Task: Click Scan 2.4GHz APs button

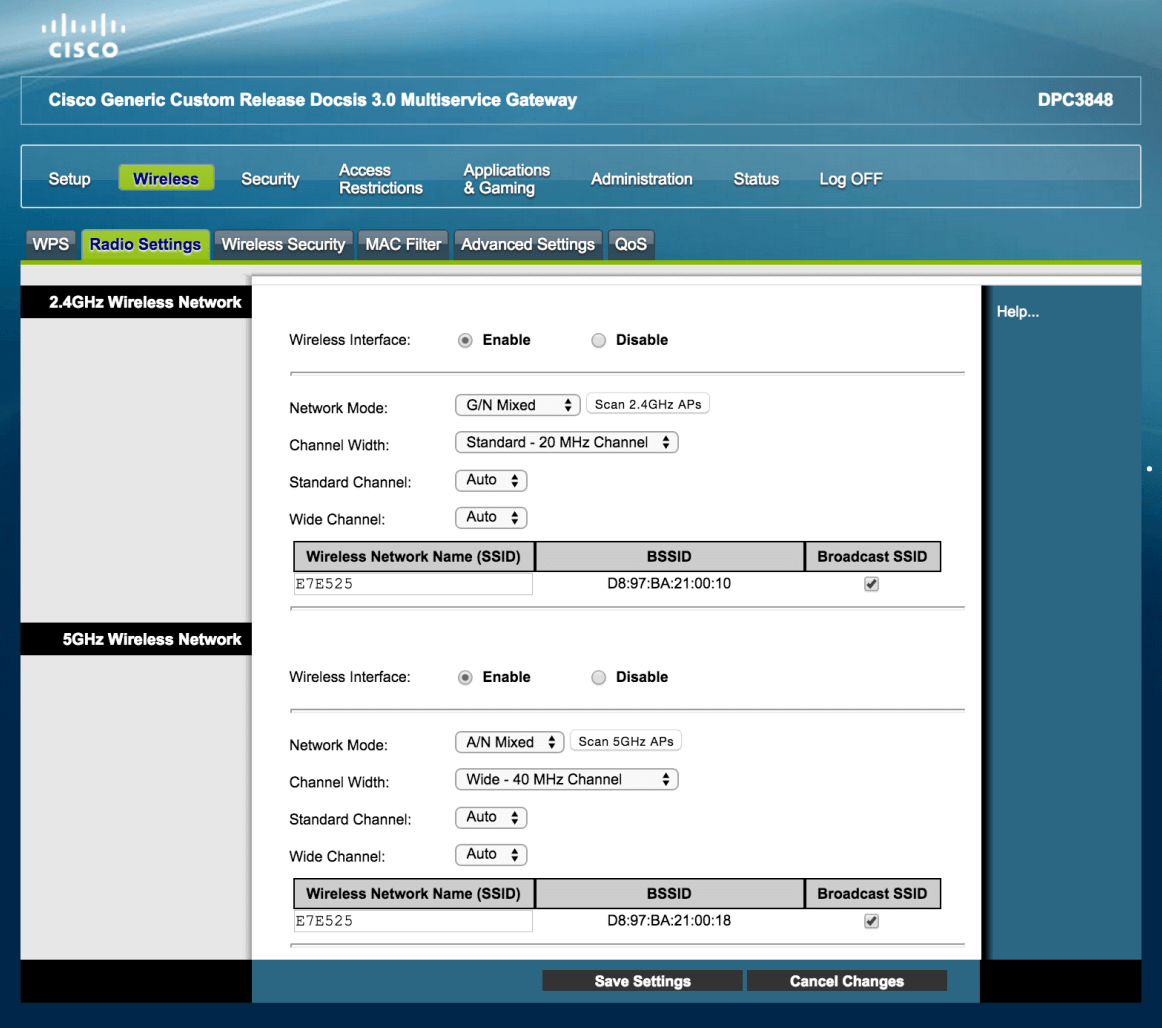Action: coord(648,405)
